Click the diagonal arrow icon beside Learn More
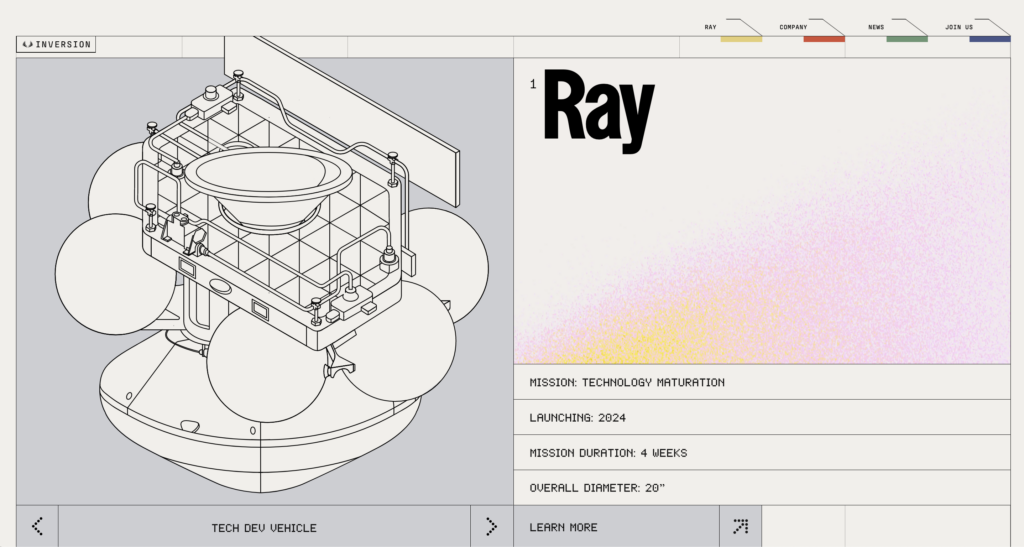The image size is (1024, 547). 741,526
